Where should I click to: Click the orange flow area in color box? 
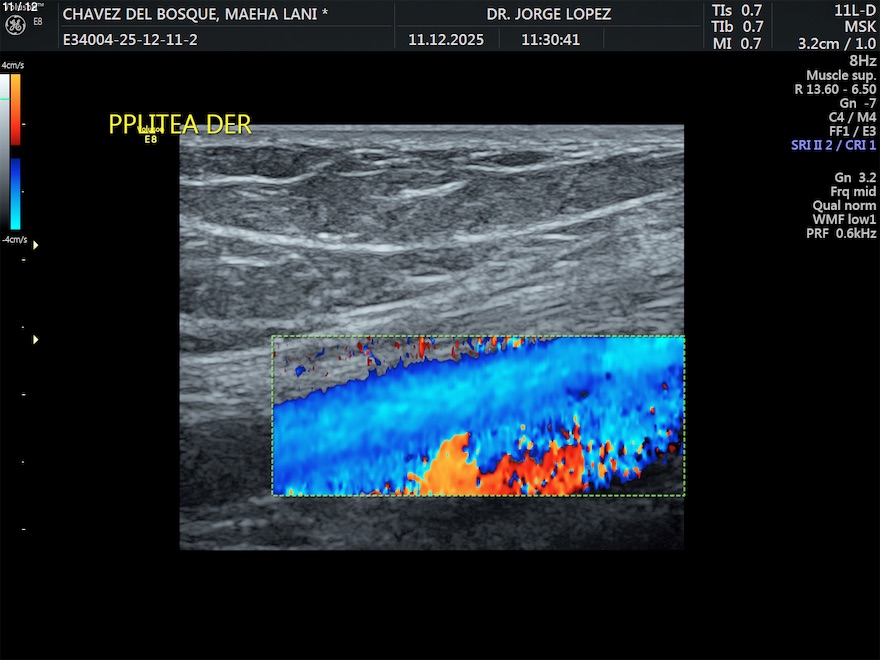(x=450, y=465)
